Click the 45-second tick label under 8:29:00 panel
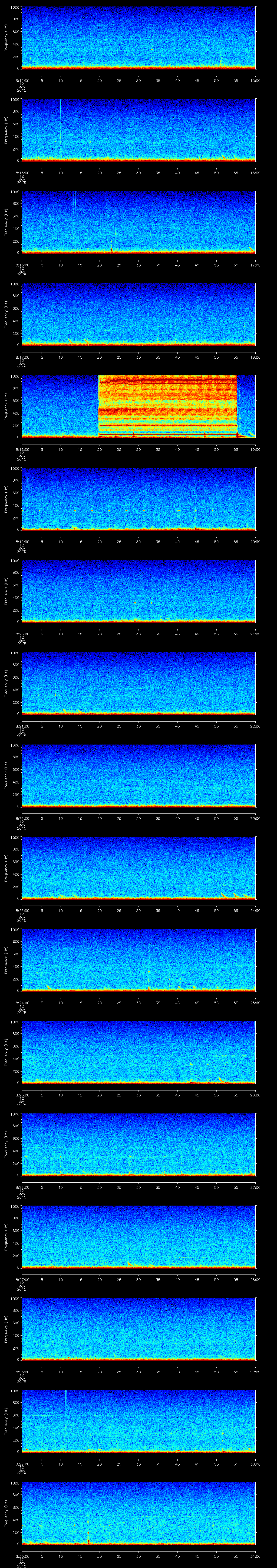The image size is (277, 1568). 197,1463
